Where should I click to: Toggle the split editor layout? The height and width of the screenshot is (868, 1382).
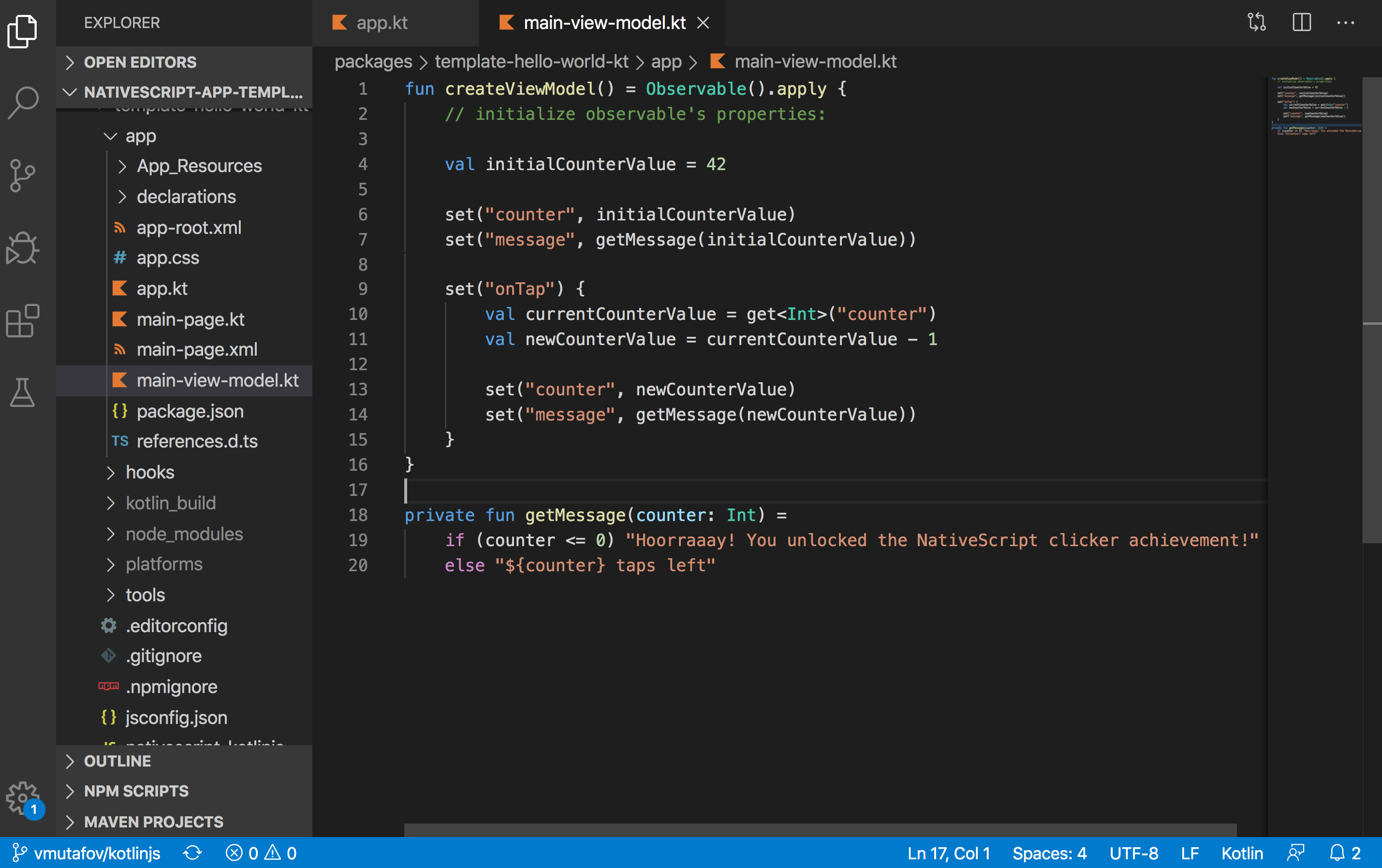[1301, 22]
